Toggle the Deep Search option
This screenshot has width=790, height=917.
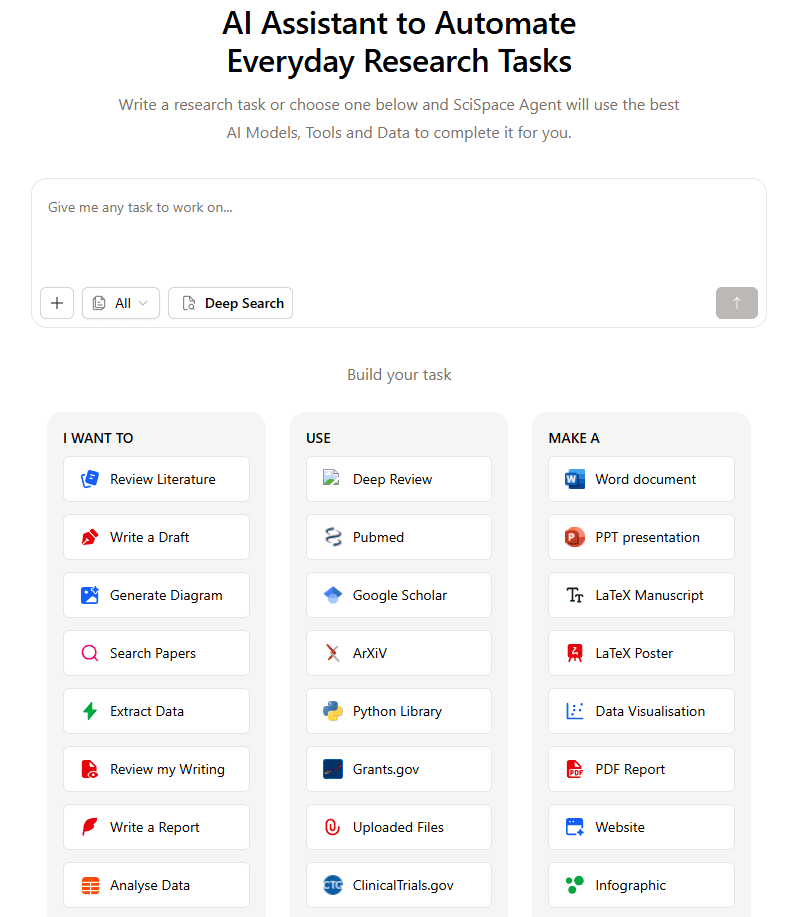(x=230, y=303)
